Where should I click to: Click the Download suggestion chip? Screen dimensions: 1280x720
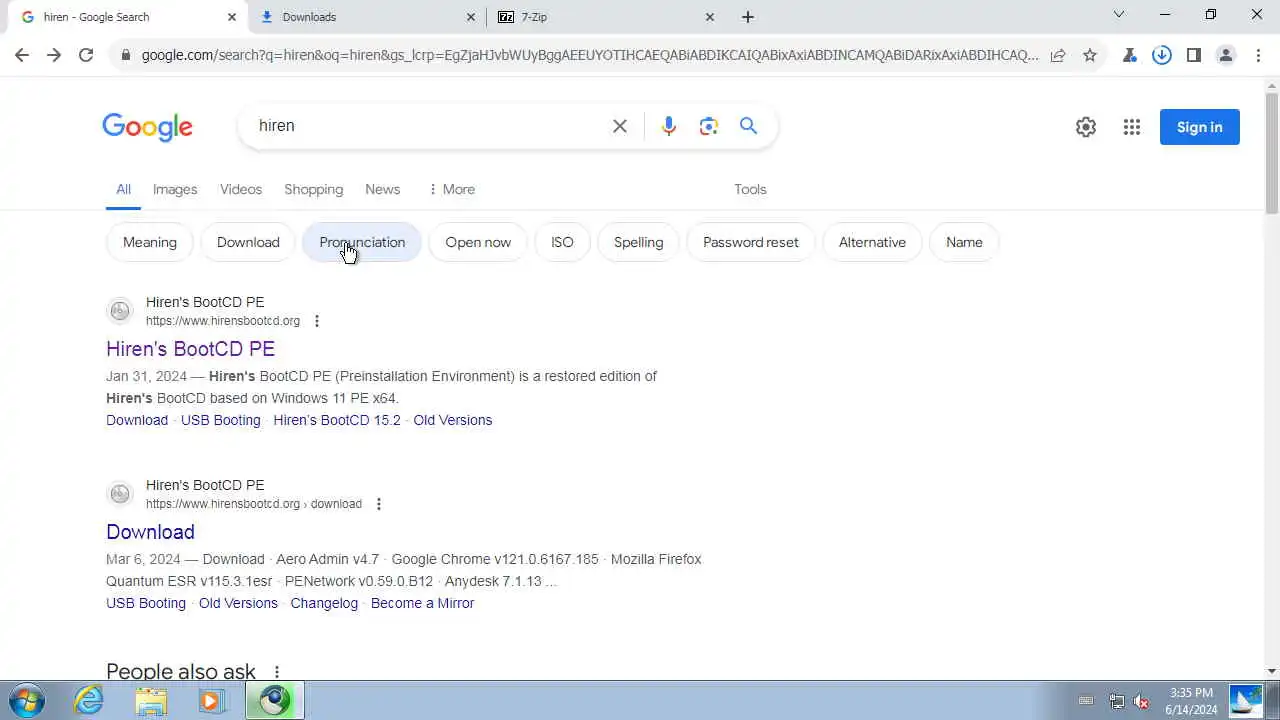[x=248, y=242]
